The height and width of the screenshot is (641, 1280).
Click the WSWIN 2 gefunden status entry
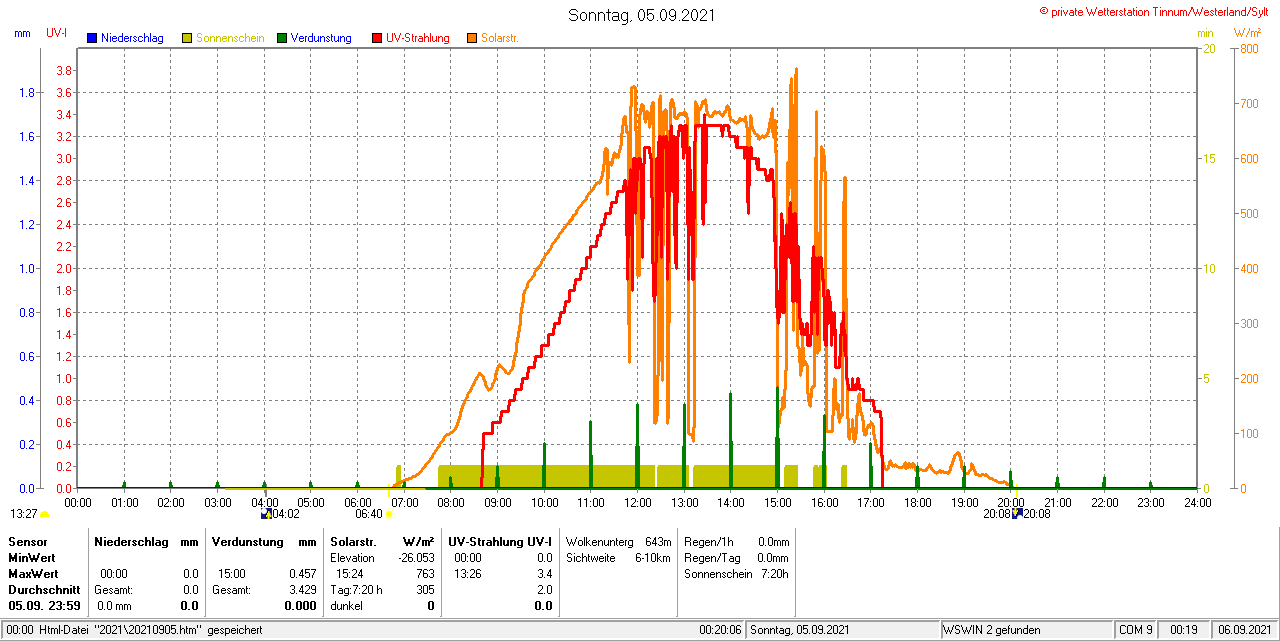tap(992, 630)
